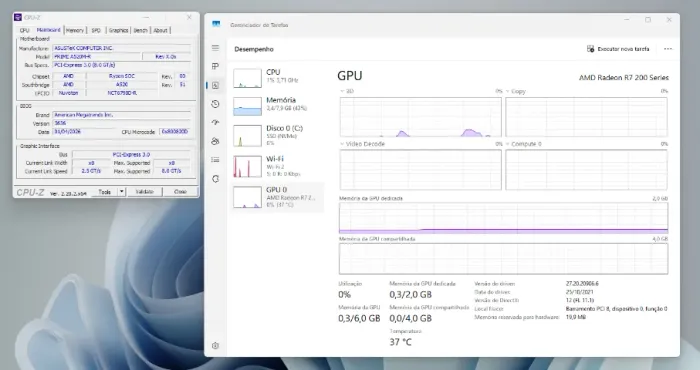
Task: Open the Task Manager hamburger navigation menu
Action: point(216,48)
